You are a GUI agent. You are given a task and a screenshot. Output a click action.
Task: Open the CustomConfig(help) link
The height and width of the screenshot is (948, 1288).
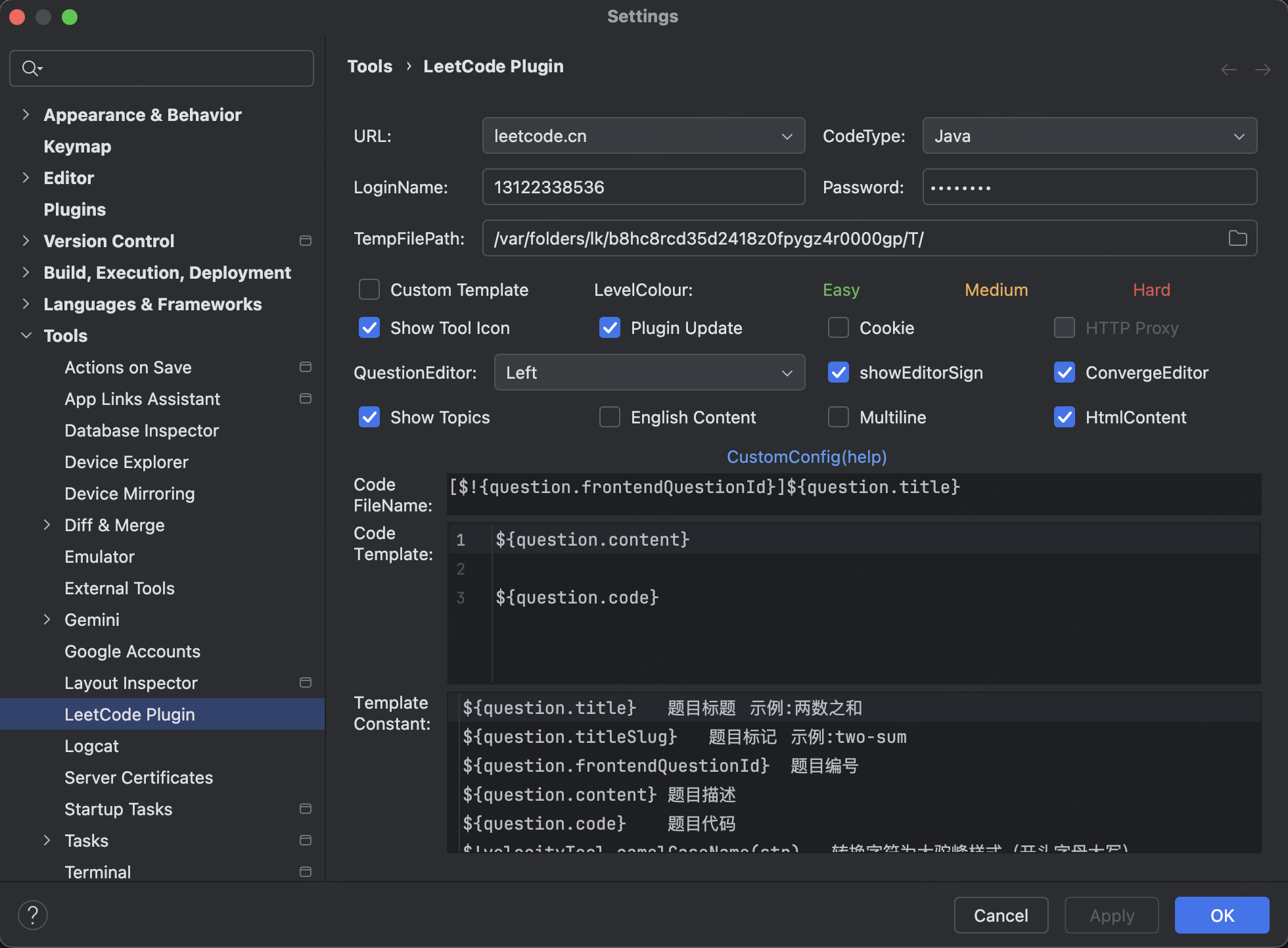point(806,456)
